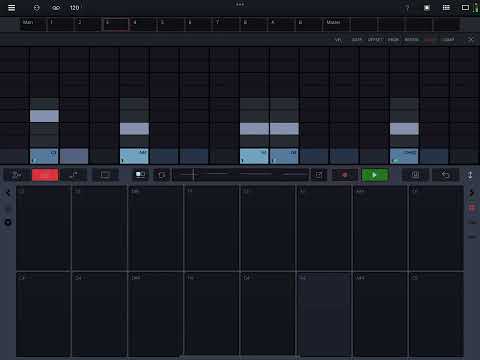Tap the loop-style icon left of position bar

(x=162, y=175)
